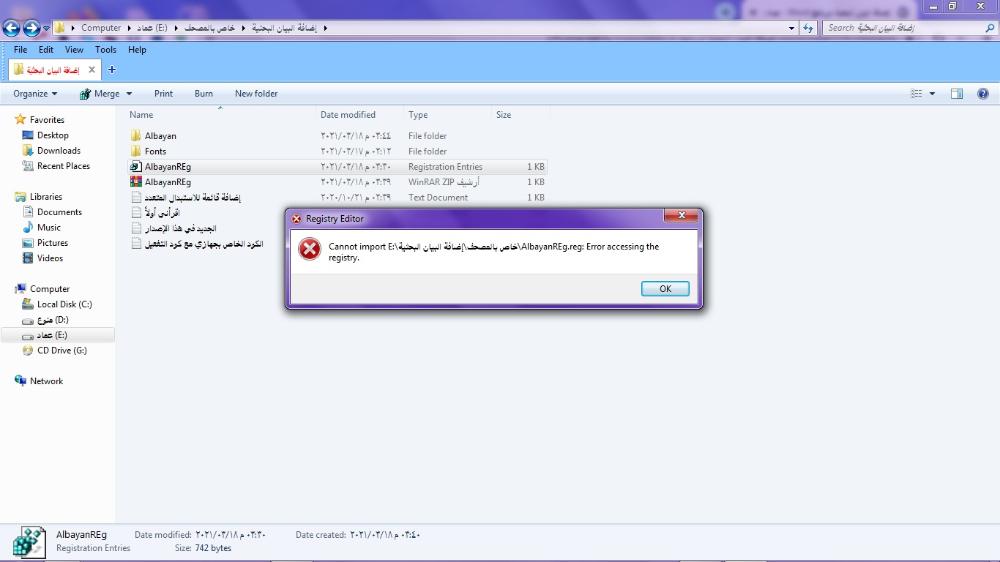Image resolution: width=1000 pixels, height=562 pixels.
Task: Open the Edit menu
Action: pyautogui.click(x=46, y=49)
